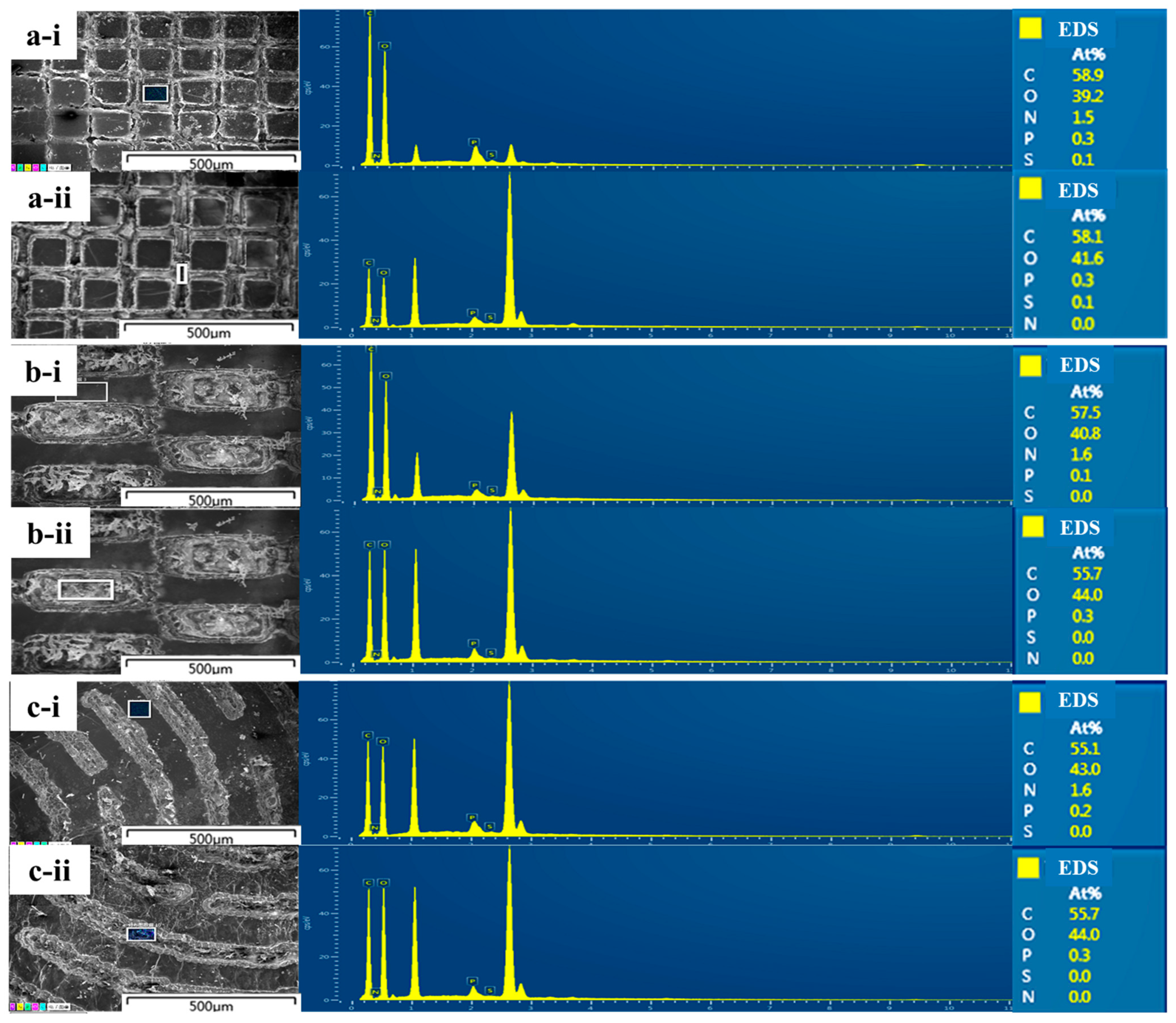The height and width of the screenshot is (1023, 1176).
Task: Select the narrow white scan box in a-ii image
Action: coord(182,273)
